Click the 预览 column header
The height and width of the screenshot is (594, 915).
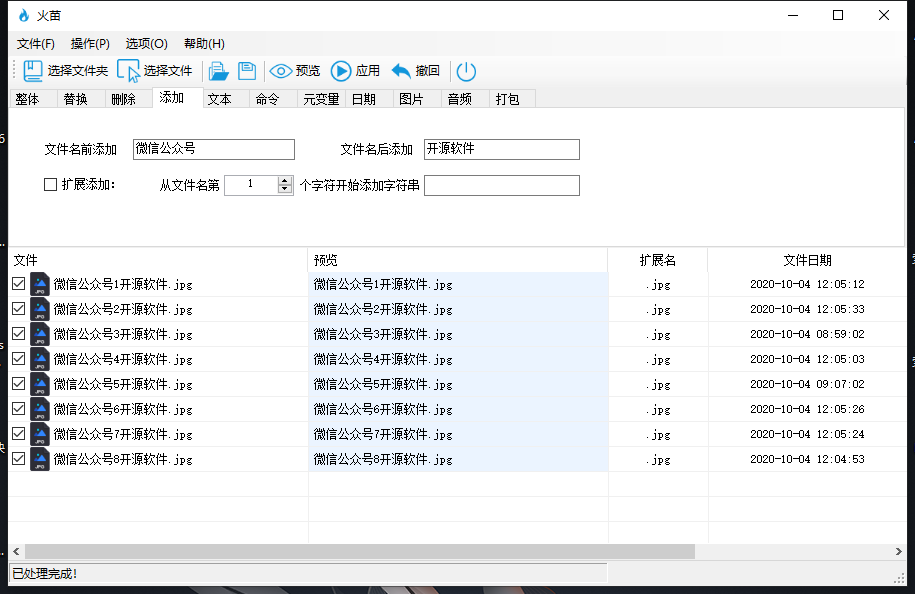pos(458,260)
